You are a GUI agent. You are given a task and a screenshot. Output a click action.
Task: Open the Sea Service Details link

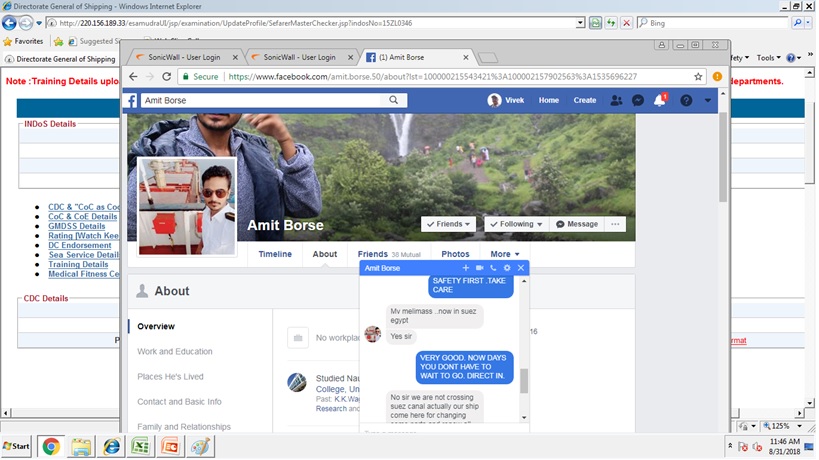84,255
